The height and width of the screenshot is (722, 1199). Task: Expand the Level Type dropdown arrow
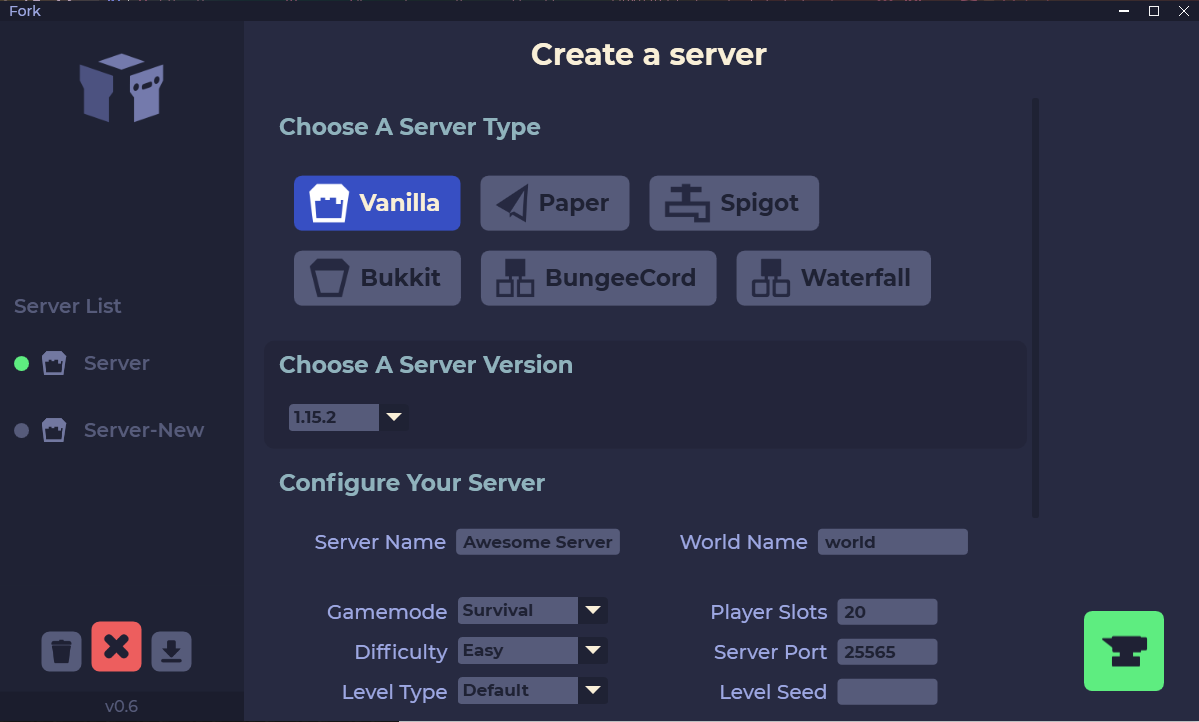click(593, 690)
